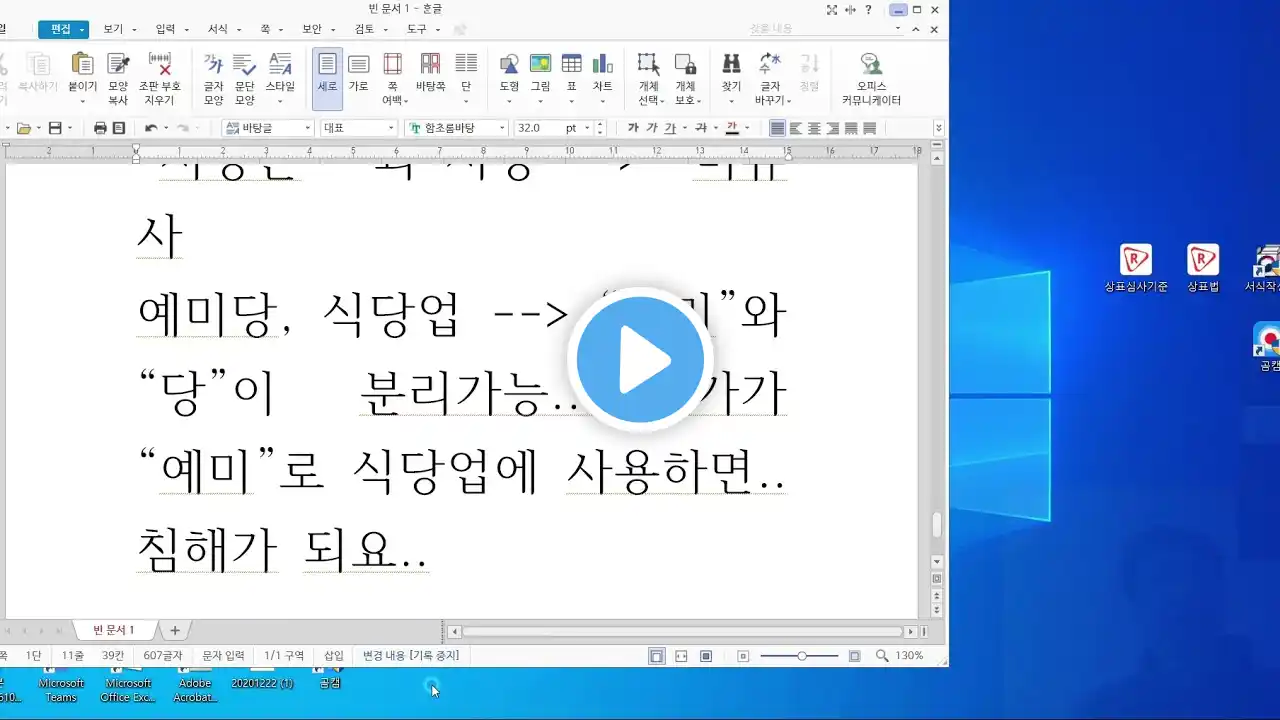Open the 편집 ribbon tab
This screenshot has width=1280, height=720.
(63, 30)
